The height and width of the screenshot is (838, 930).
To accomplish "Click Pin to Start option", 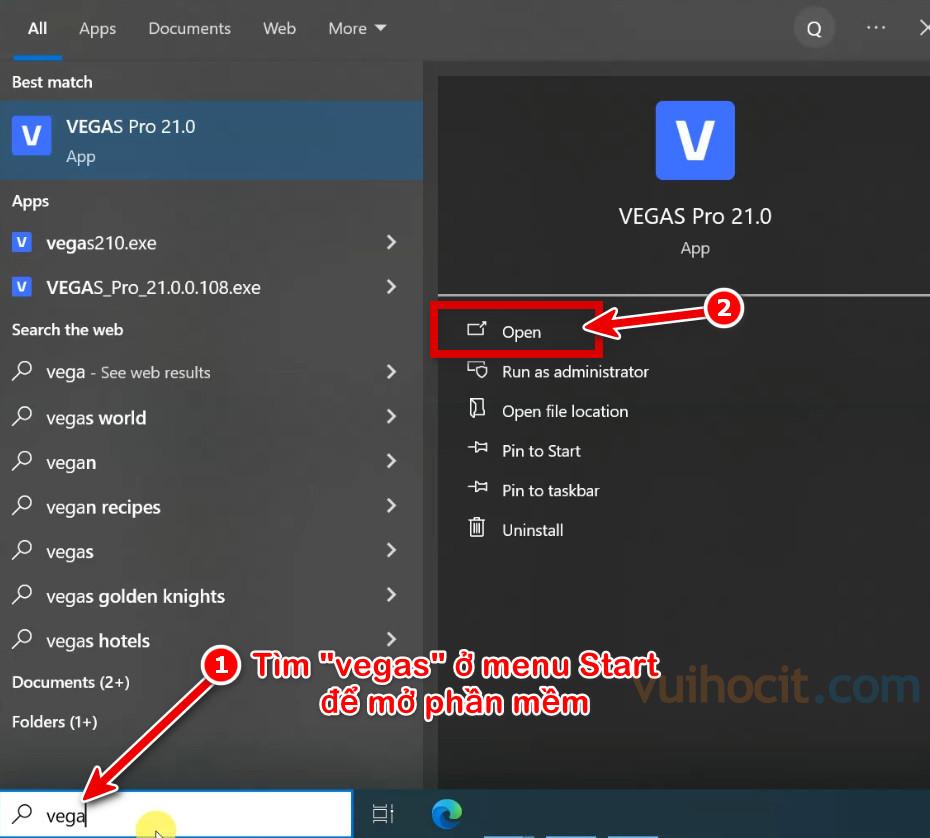I will point(540,451).
